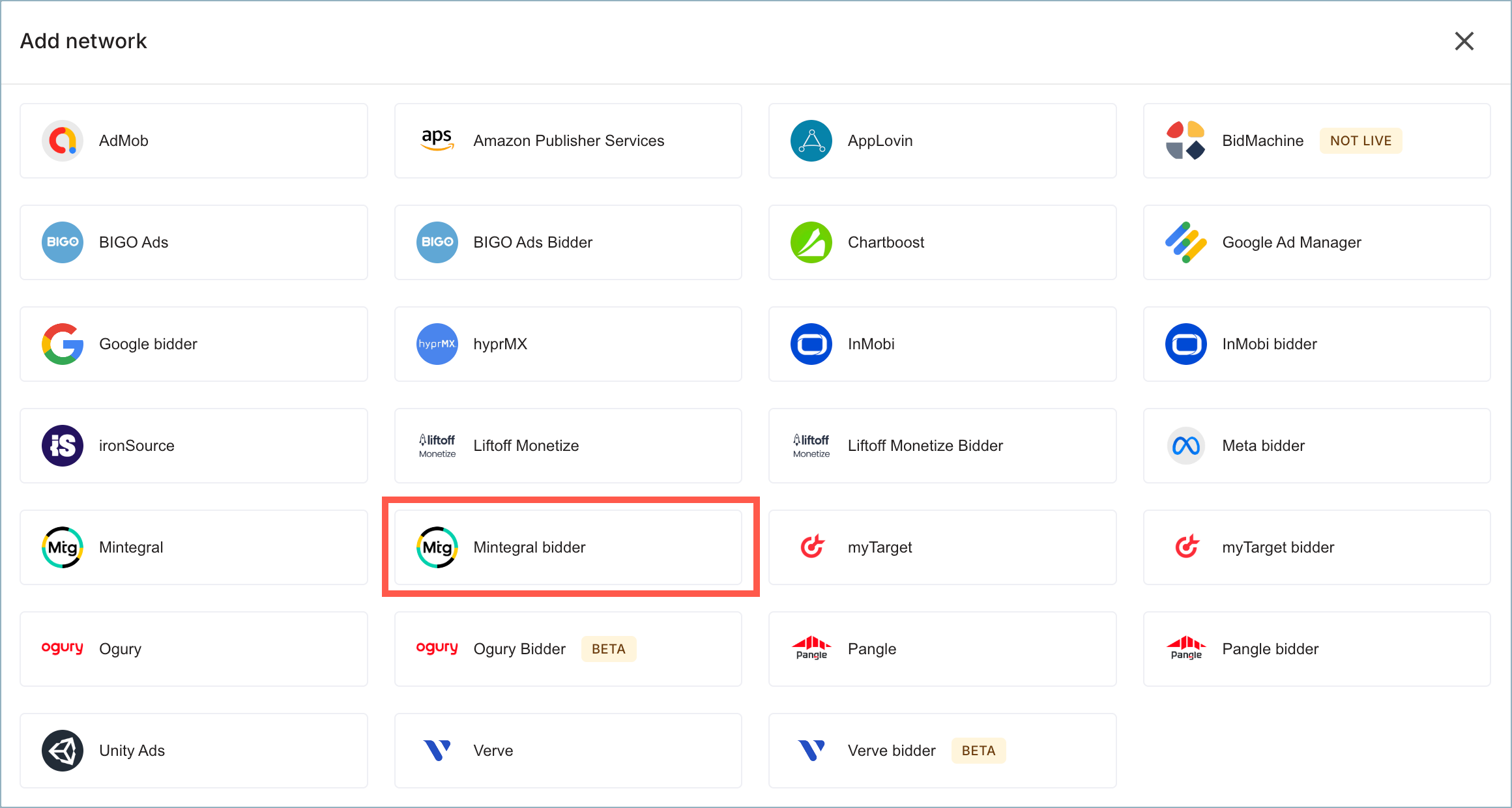1512x808 pixels.
Task: Click the Pangle bidder logo
Action: tap(1186, 648)
